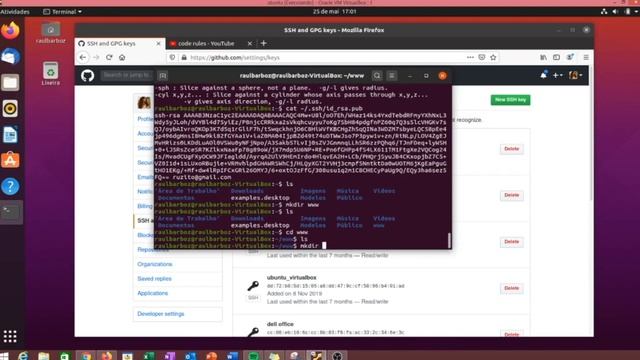
Task: Launch LibreOffice Writer from the dock
Action: click(x=10, y=135)
